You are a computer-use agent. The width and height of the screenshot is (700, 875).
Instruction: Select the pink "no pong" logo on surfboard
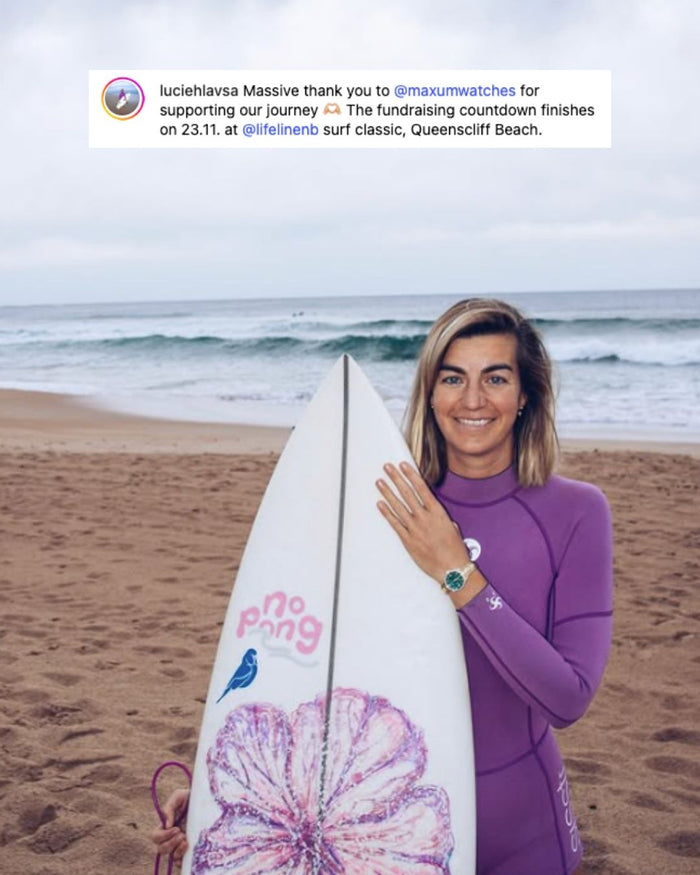[x=280, y=624]
